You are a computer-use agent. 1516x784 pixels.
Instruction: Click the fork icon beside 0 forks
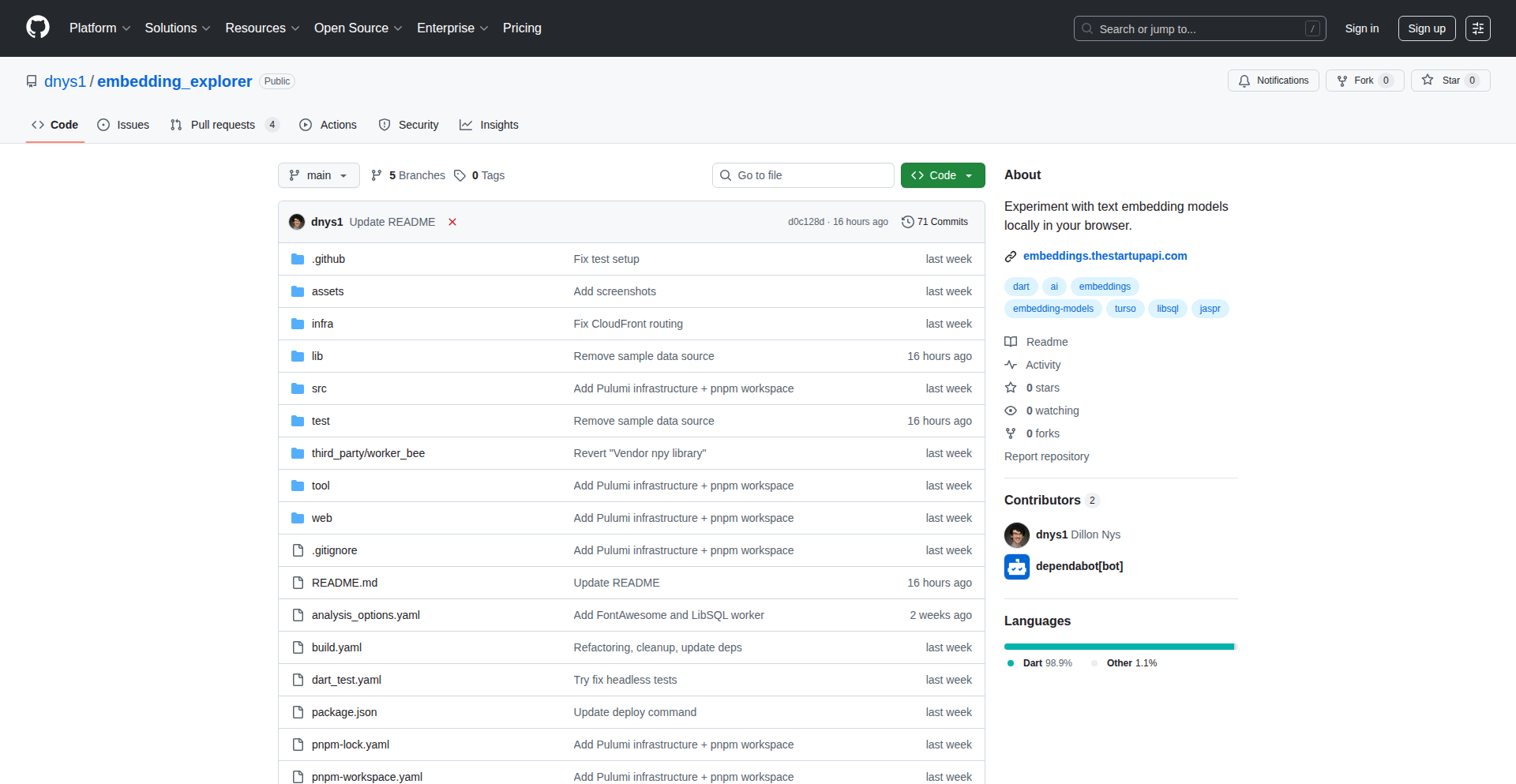coord(1011,433)
